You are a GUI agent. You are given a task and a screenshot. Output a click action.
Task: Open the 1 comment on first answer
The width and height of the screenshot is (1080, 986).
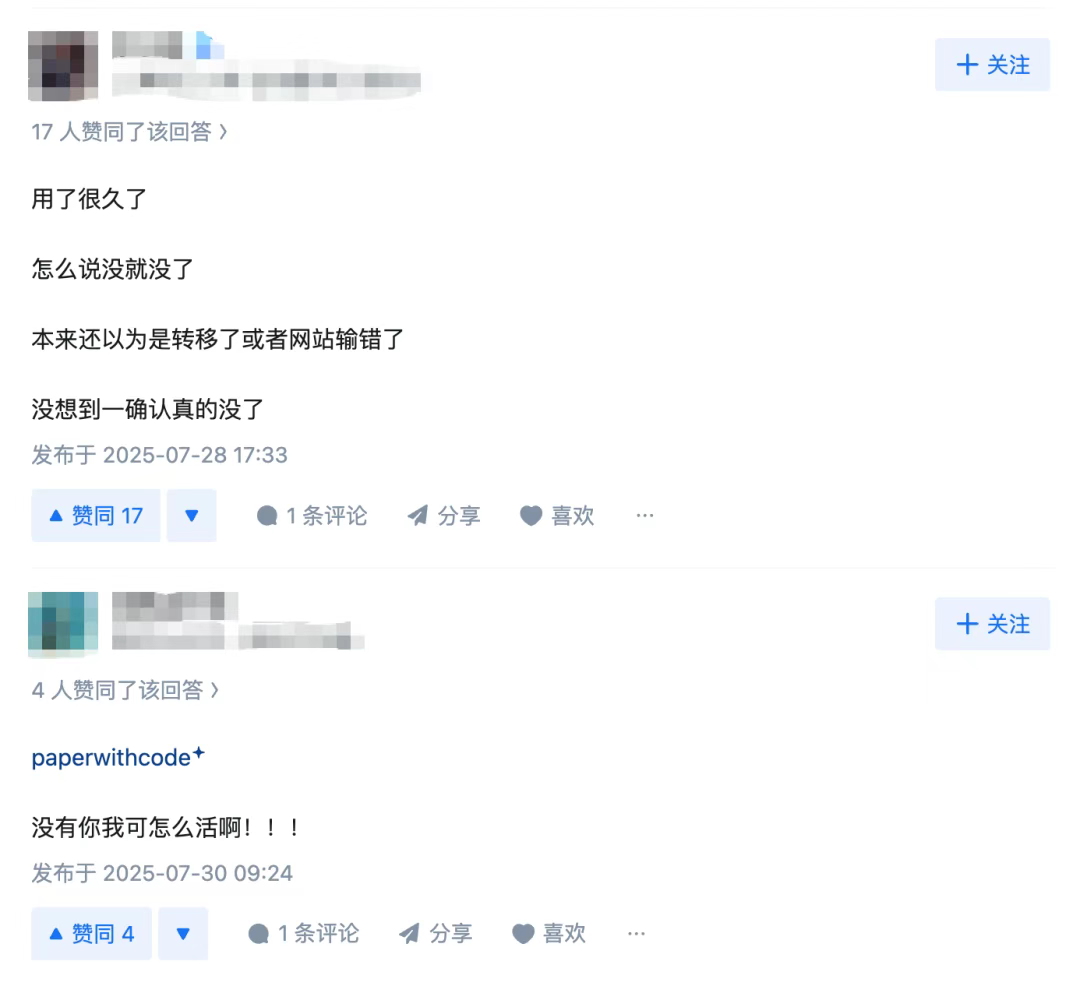click(x=312, y=516)
